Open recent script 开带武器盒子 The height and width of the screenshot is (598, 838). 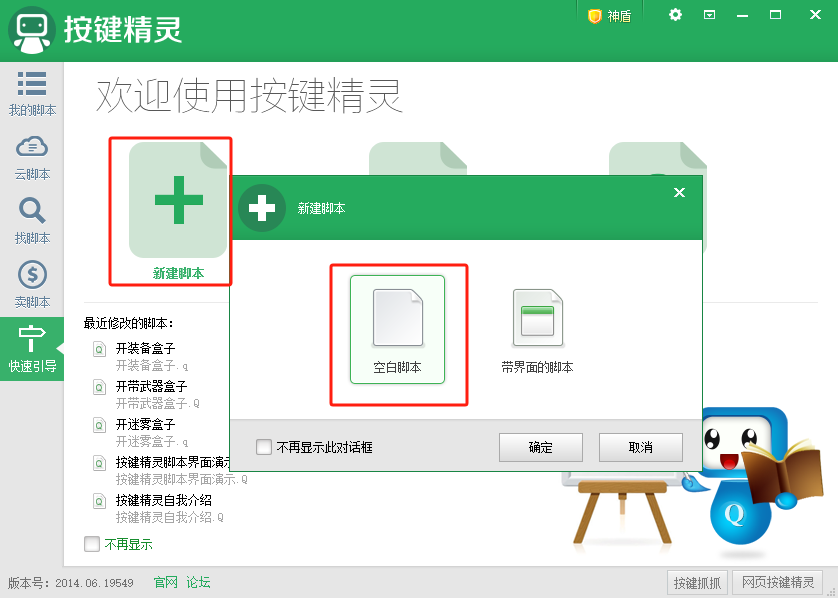tap(151, 386)
